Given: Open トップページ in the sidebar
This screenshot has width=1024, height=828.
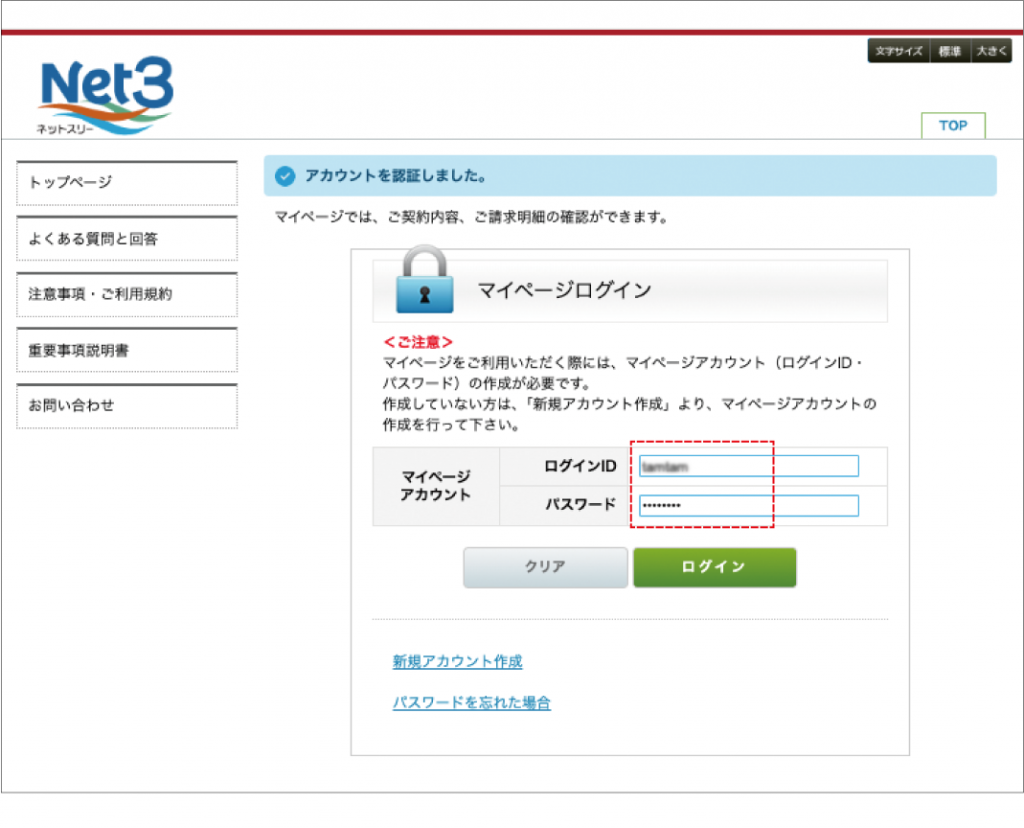Looking at the screenshot, I should pos(127,183).
